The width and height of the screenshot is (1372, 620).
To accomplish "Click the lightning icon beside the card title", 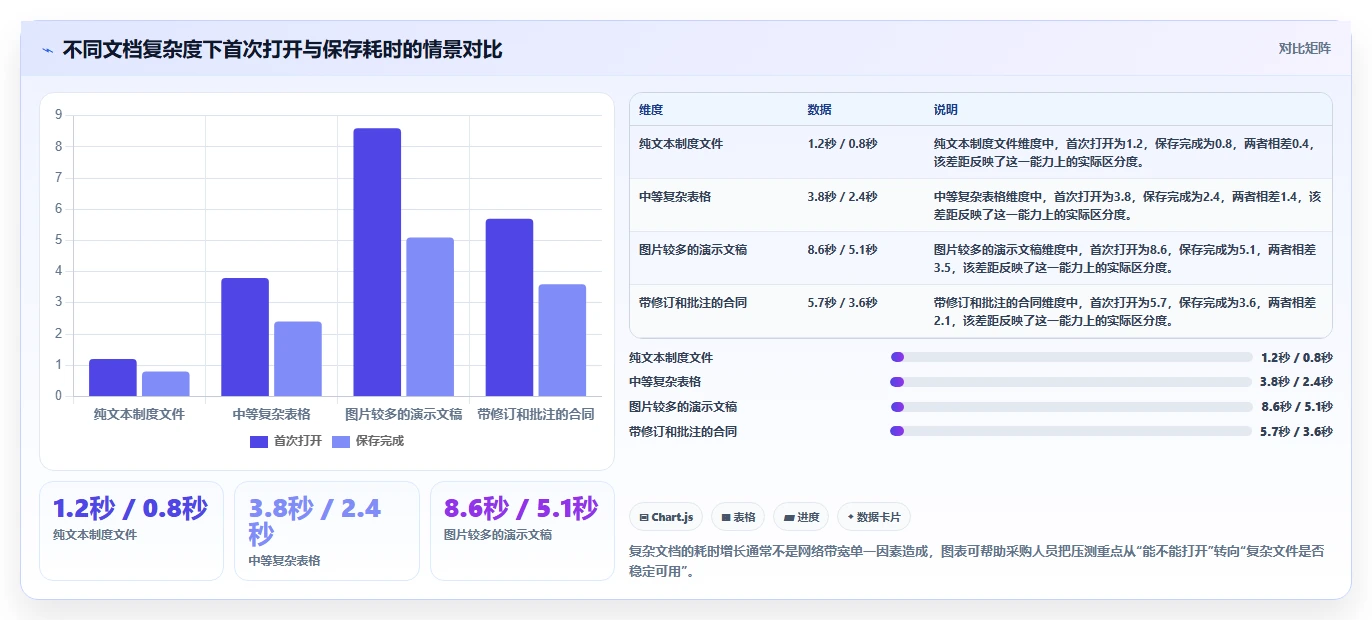I will (48, 49).
